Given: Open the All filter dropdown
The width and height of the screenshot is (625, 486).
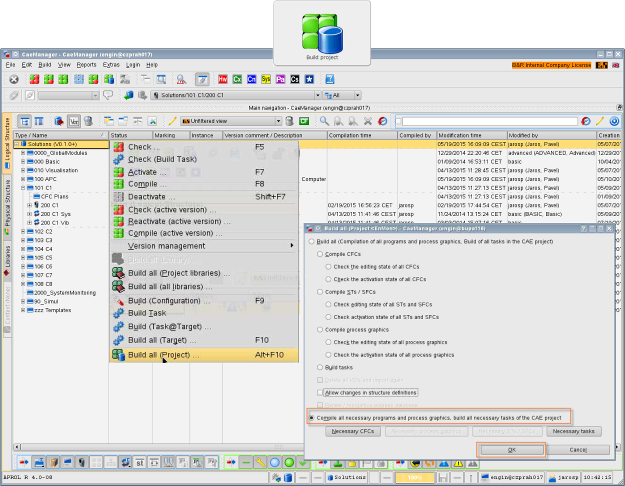Looking at the screenshot, I should pos(358,95).
